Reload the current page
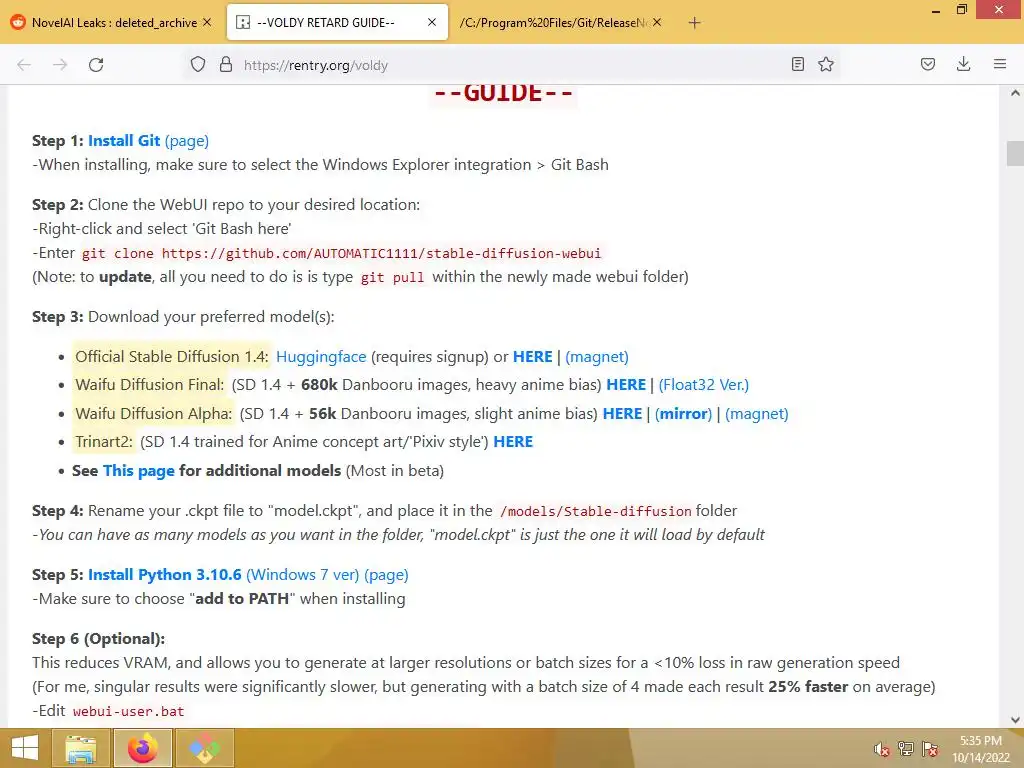Image resolution: width=1024 pixels, height=768 pixels. [96, 65]
